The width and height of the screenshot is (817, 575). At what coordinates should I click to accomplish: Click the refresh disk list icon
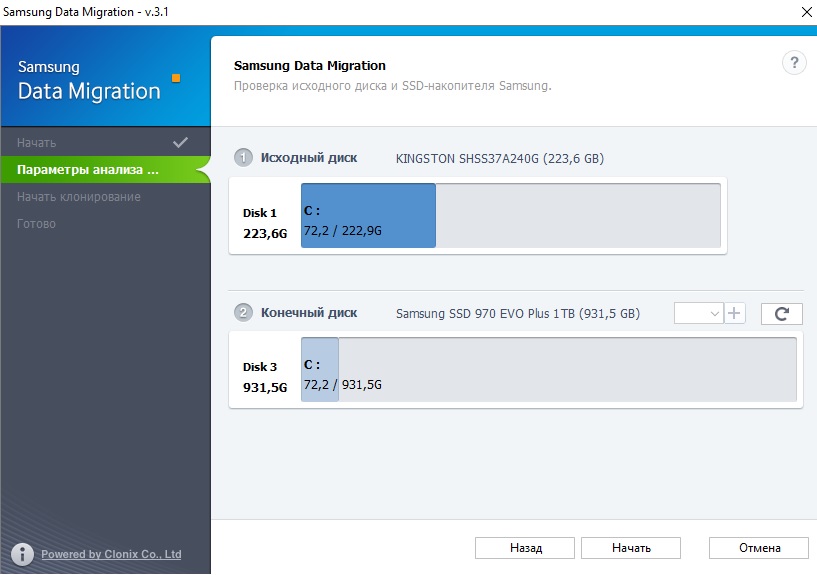click(782, 314)
